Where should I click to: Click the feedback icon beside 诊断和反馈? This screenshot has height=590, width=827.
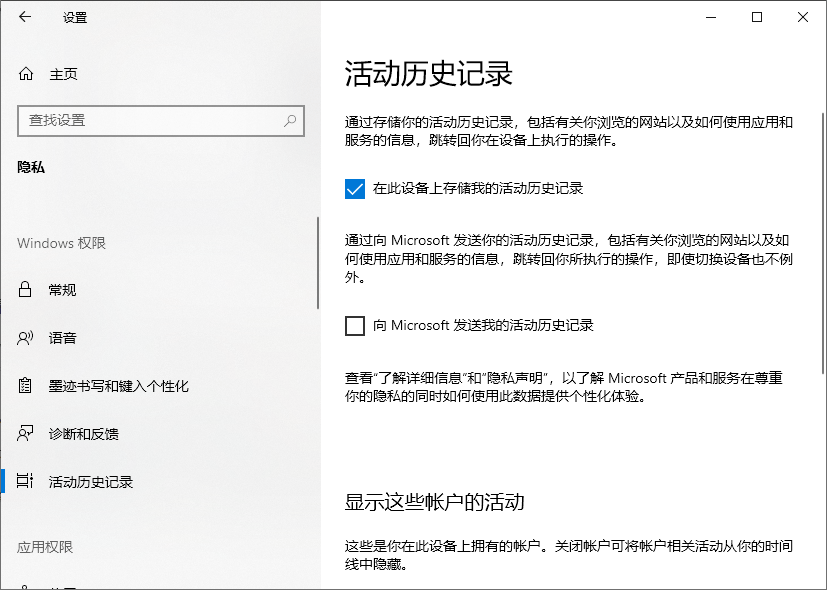point(25,433)
